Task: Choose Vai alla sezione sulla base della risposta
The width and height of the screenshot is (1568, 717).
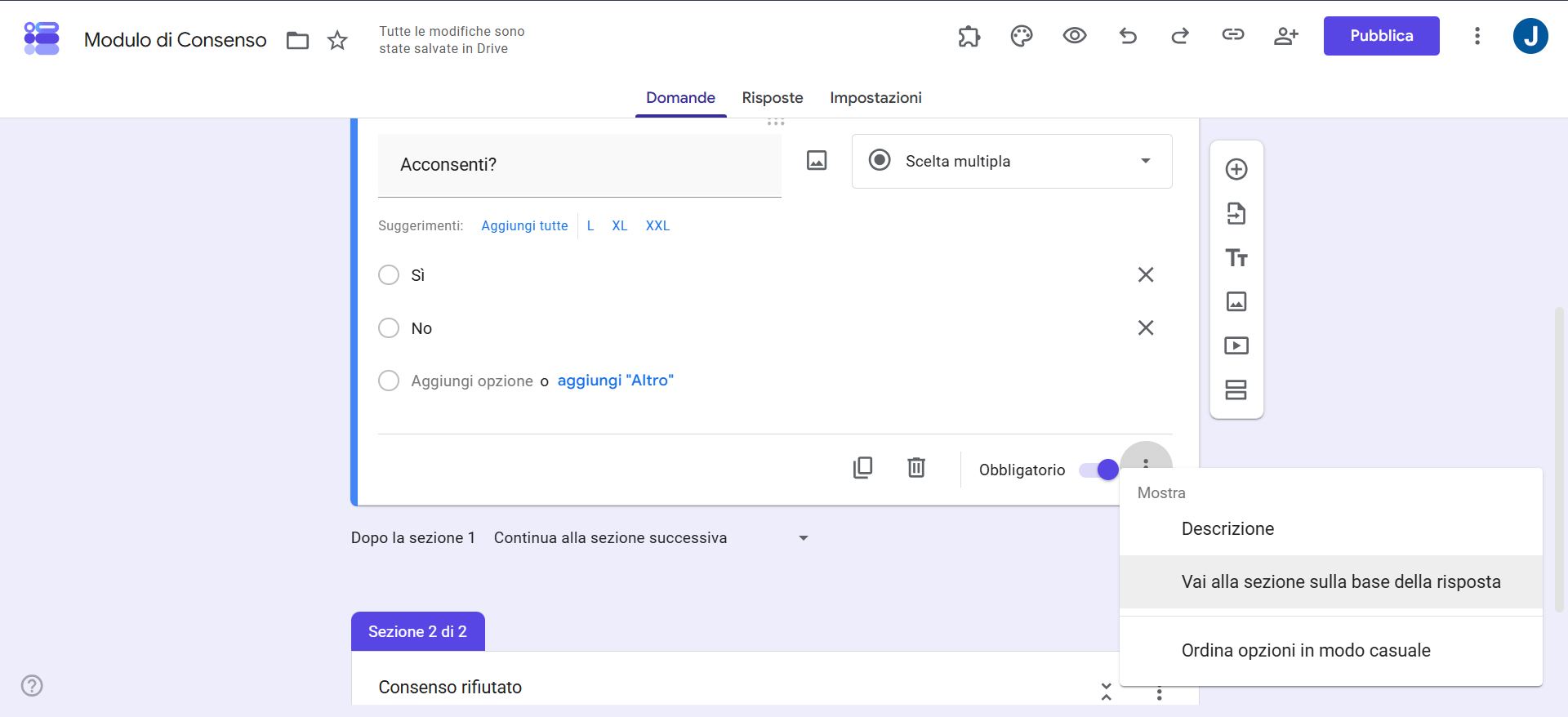Action: (x=1331, y=581)
